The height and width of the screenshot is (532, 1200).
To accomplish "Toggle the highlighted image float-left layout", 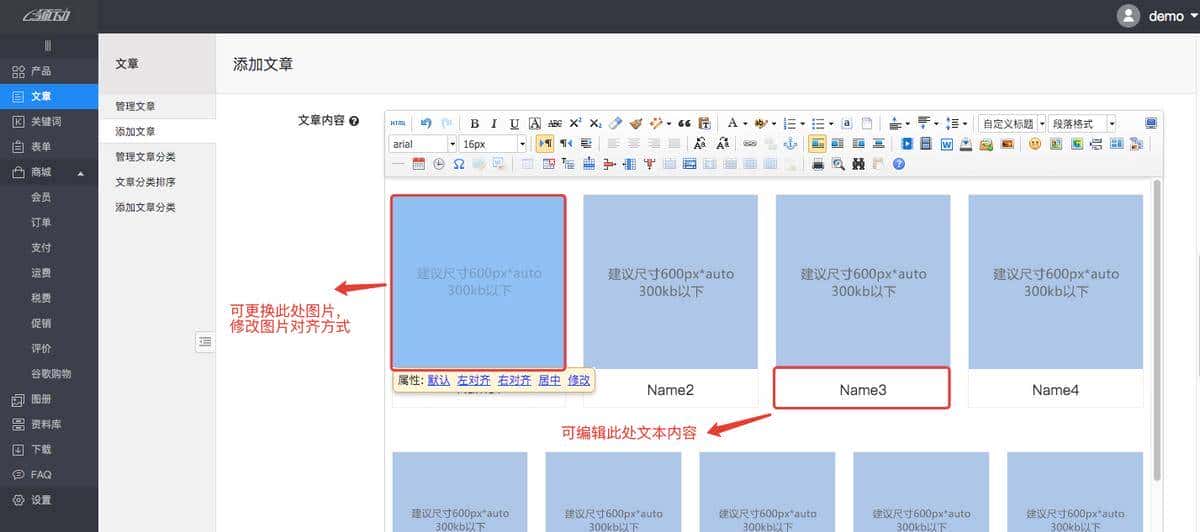I will (x=817, y=143).
